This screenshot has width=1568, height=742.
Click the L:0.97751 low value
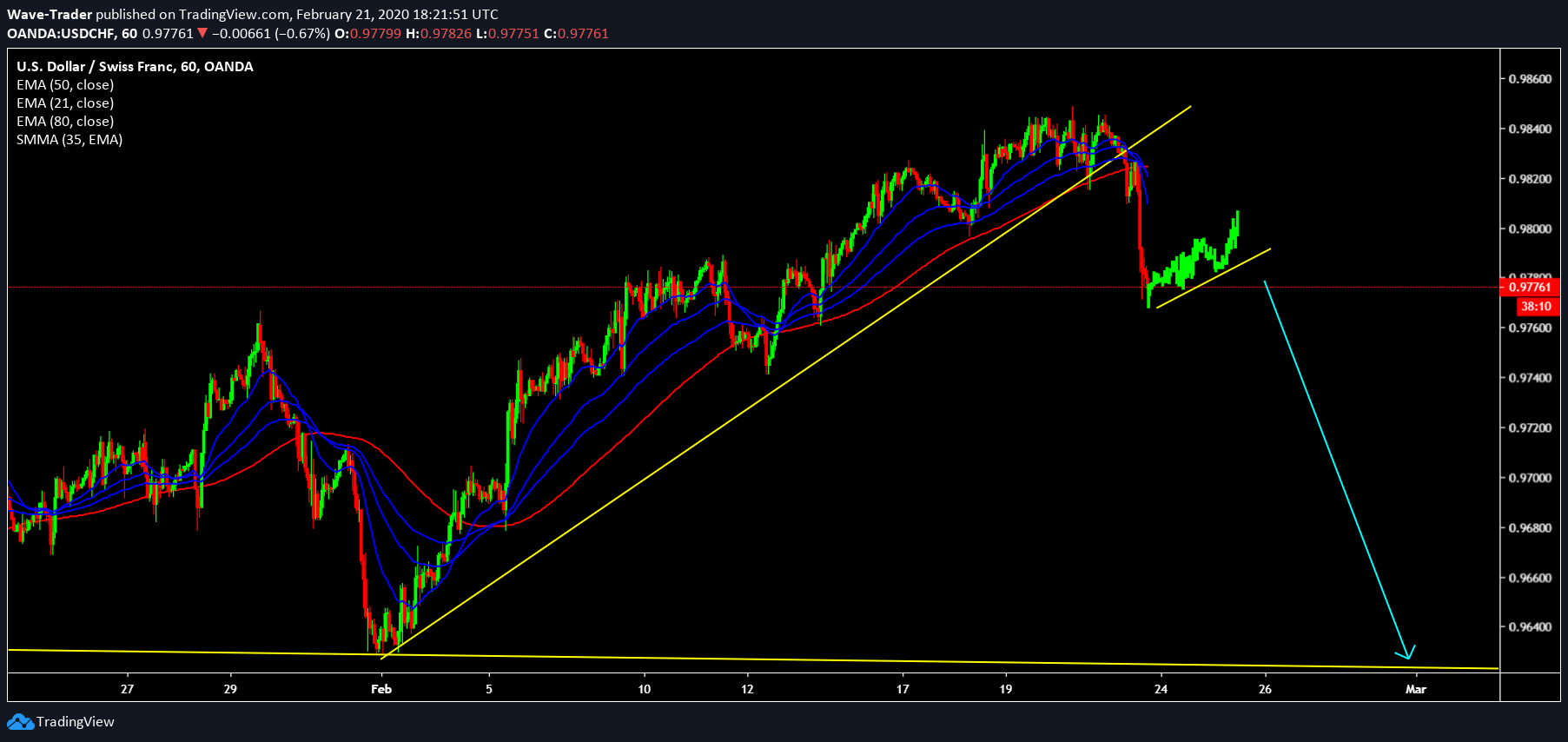point(508,34)
